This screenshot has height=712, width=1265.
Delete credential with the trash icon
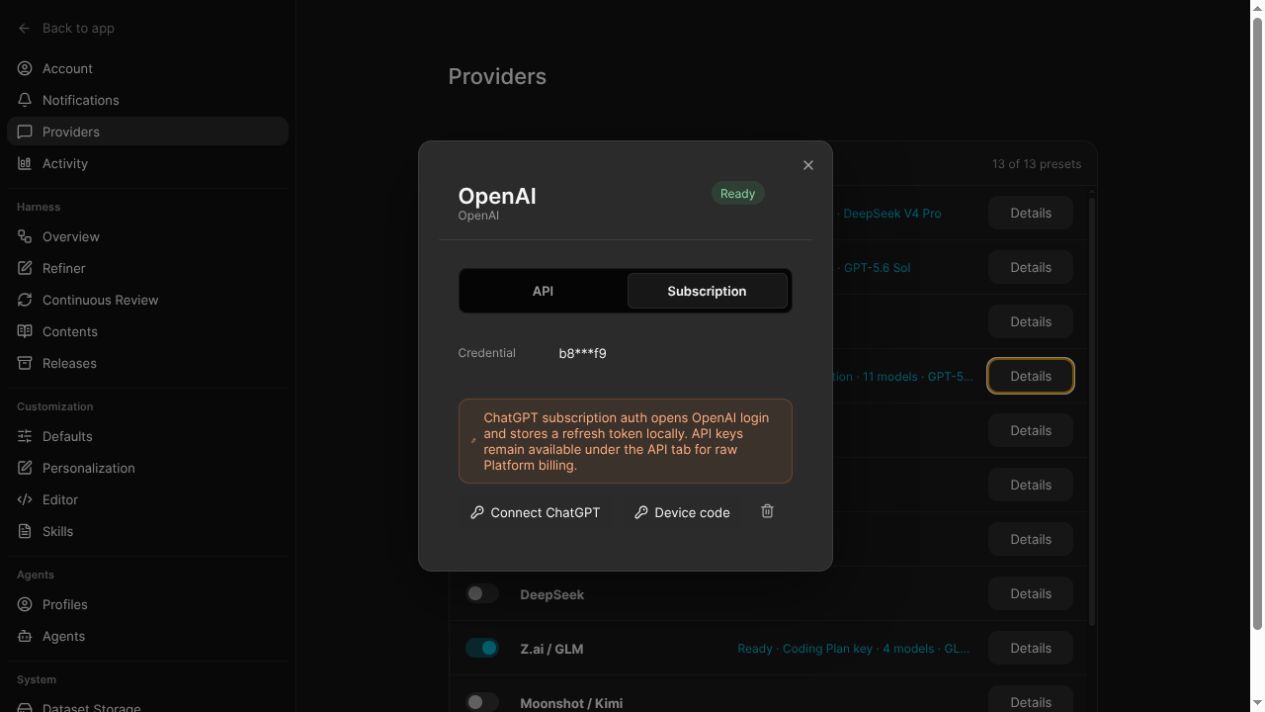767,511
